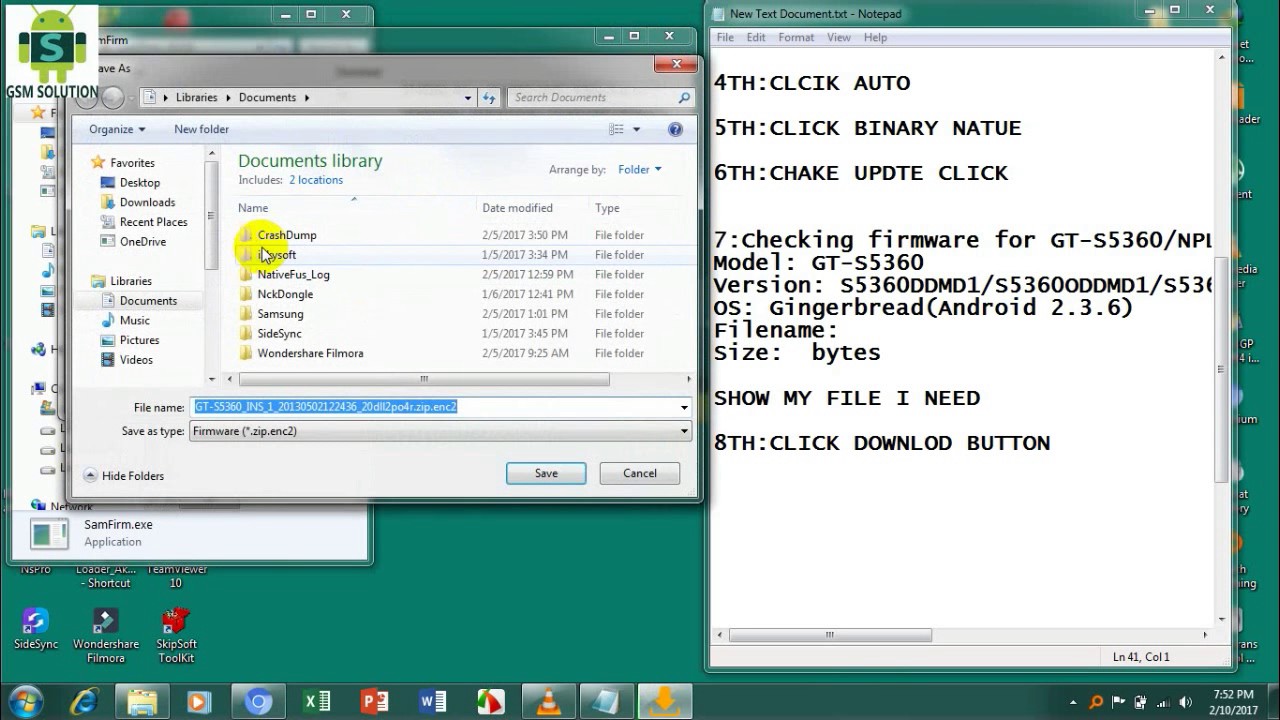Open Edit menu in Notepad
1280x720 pixels.
(756, 37)
